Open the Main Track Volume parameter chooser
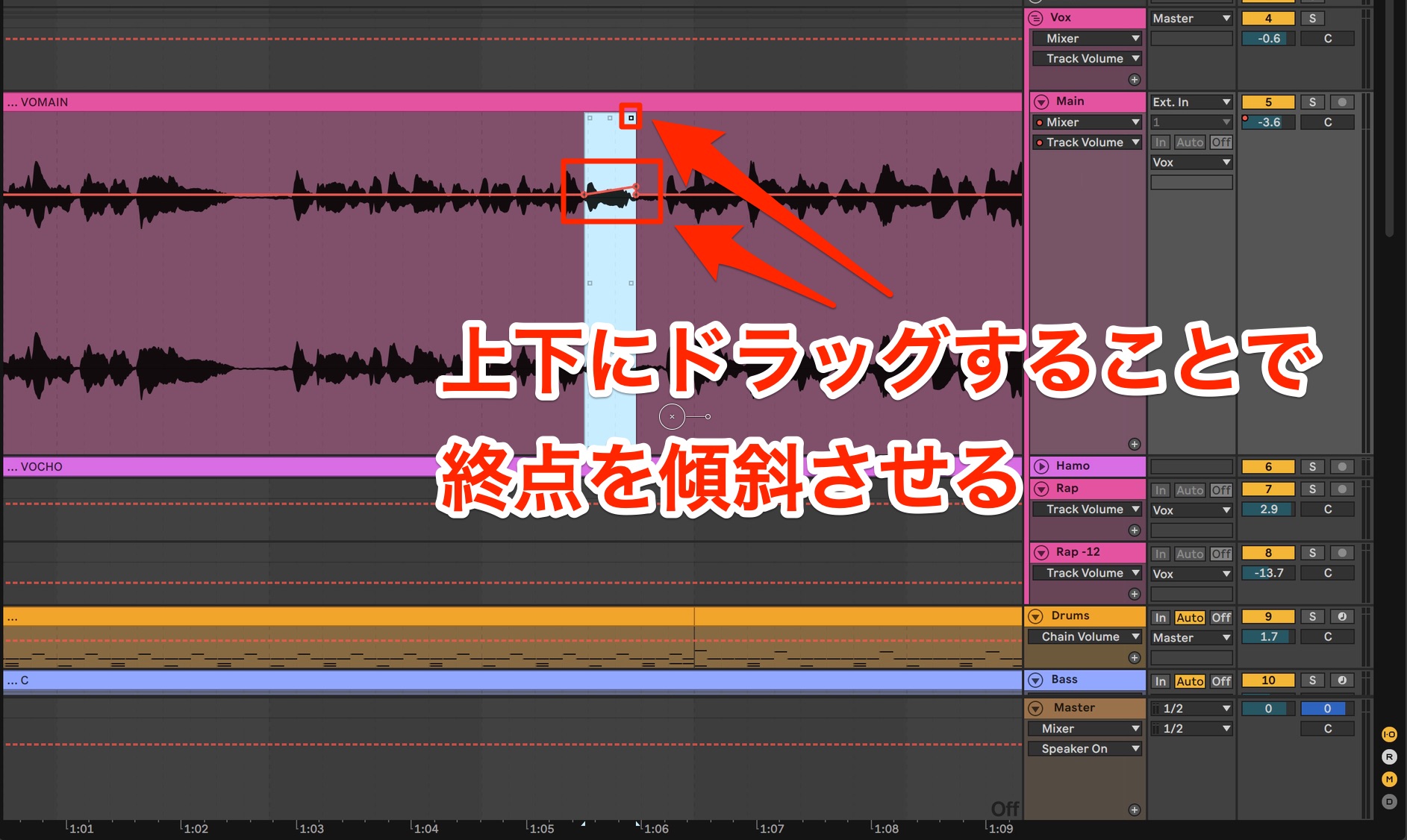 1088,142
